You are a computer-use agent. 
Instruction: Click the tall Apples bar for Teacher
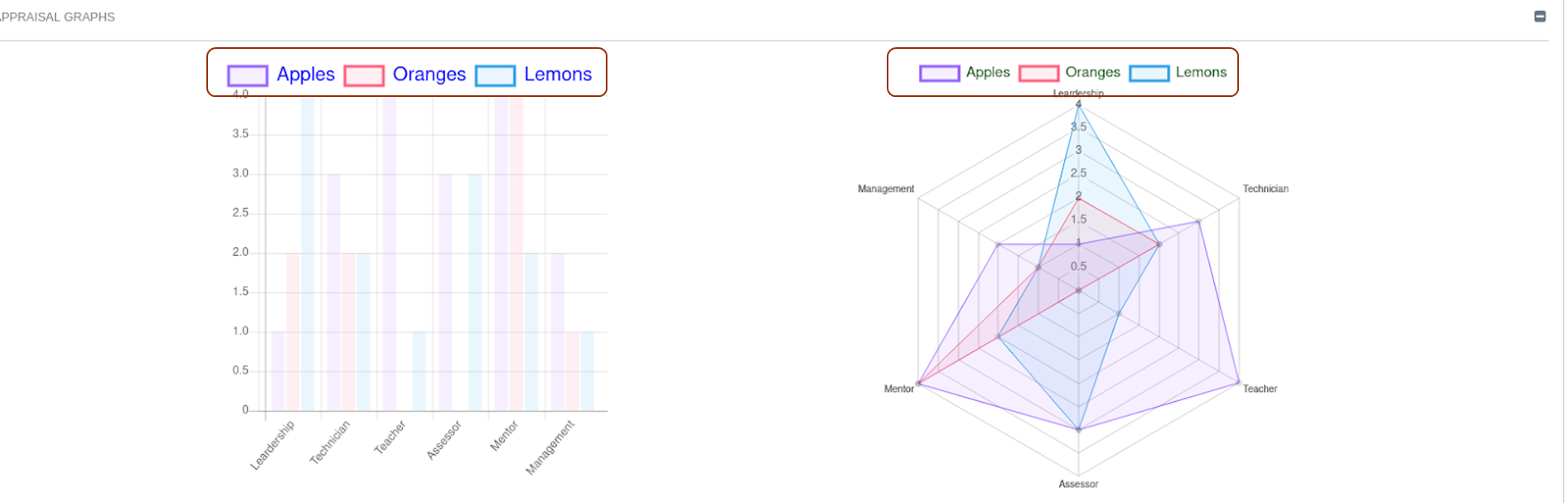pyautogui.click(x=389, y=253)
